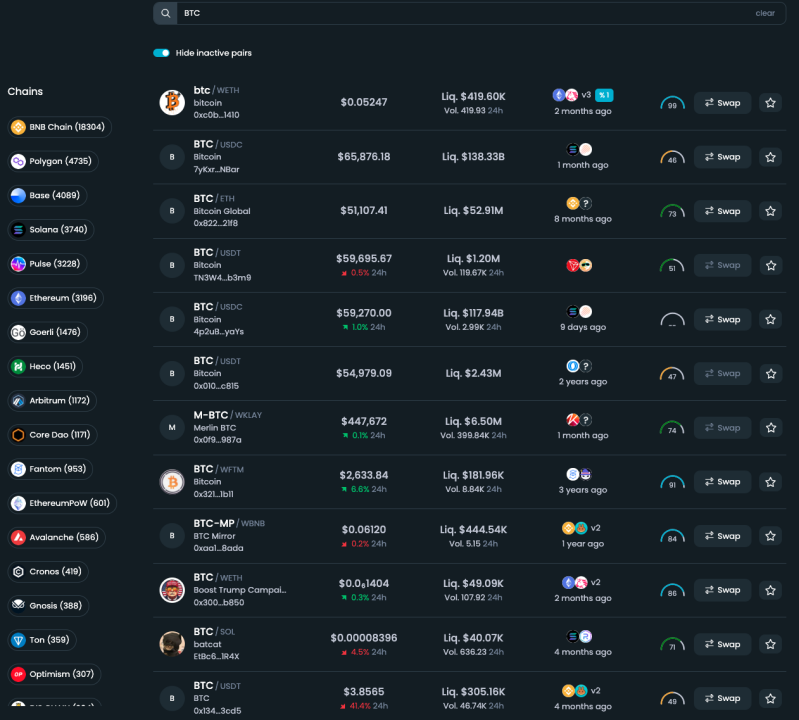Screen dimensions: 799x720
Task: Star the M-BTC/WKLAY pair
Action: tap(770, 428)
